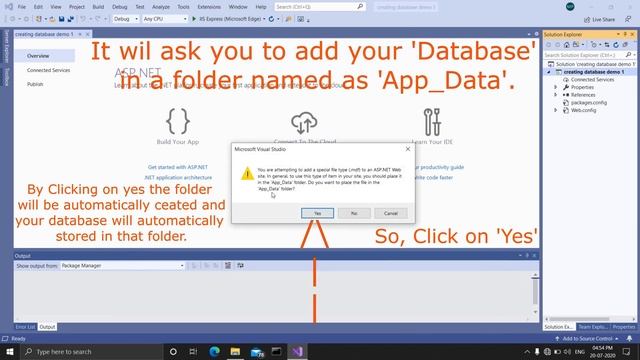Select Publish in the left page list
The image size is (640, 360).
(35, 84)
